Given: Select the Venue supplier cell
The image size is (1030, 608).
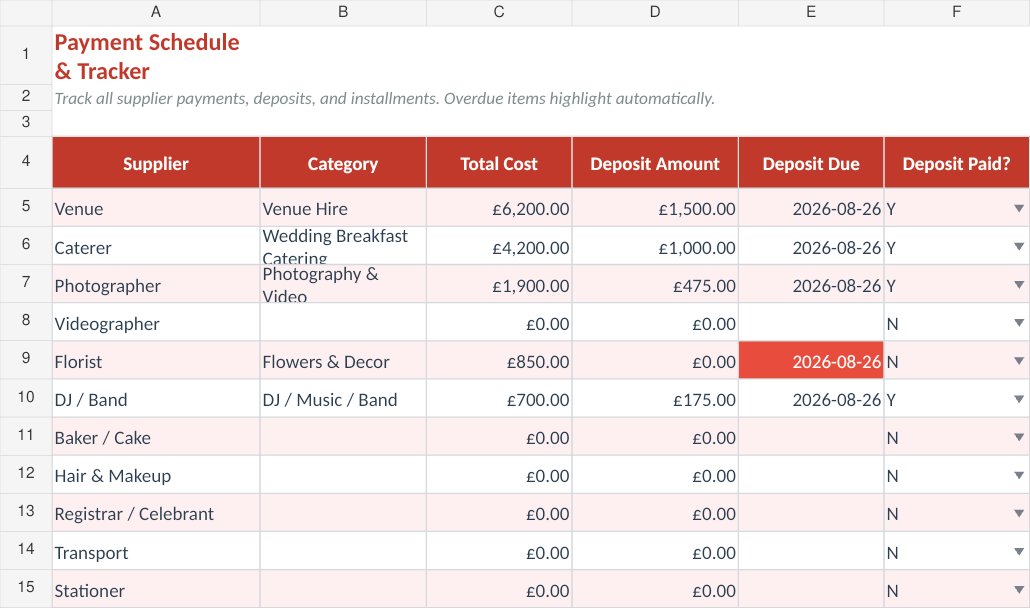Looking at the screenshot, I should [156, 208].
